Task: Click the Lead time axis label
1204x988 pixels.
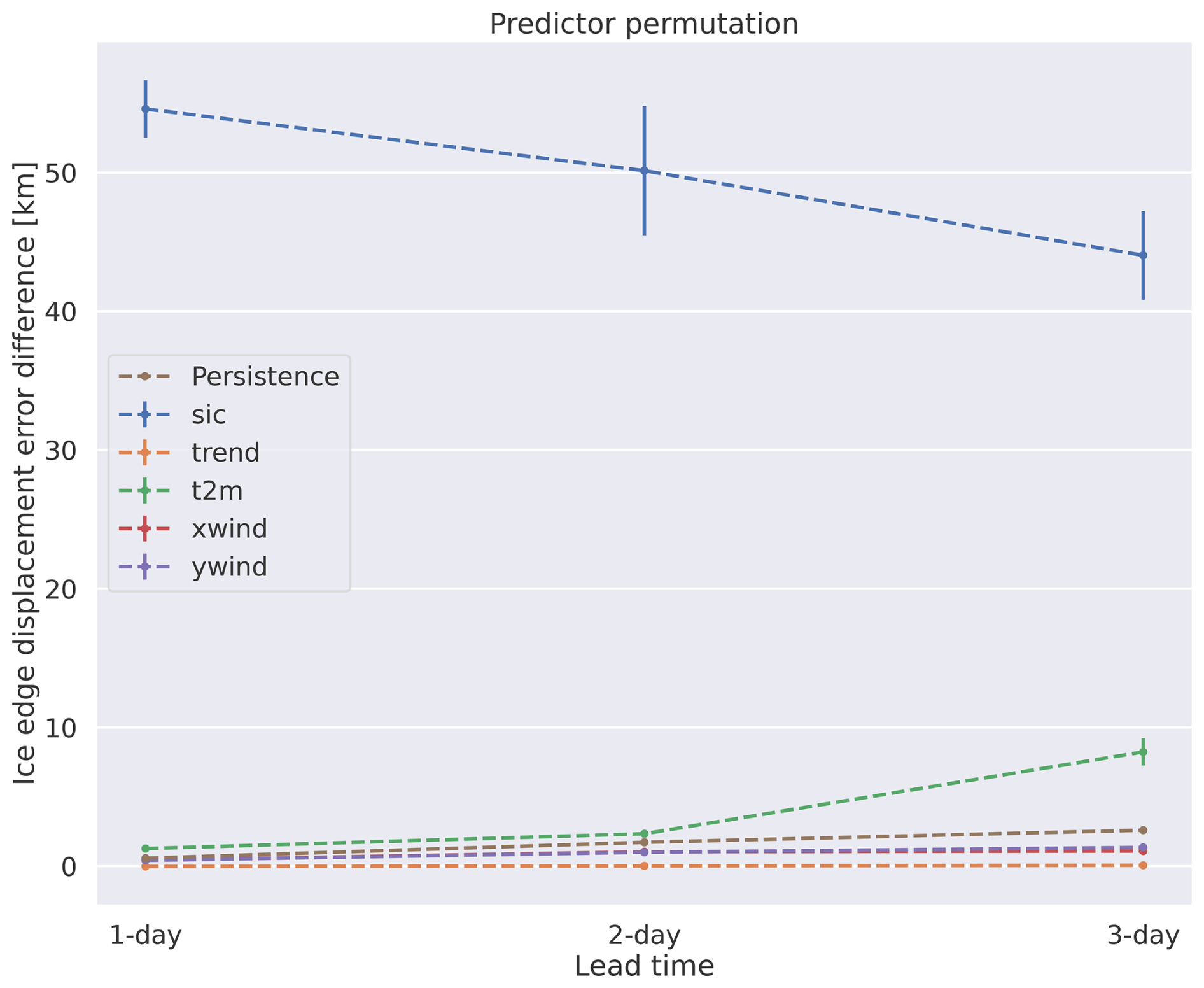Action: pos(644,966)
